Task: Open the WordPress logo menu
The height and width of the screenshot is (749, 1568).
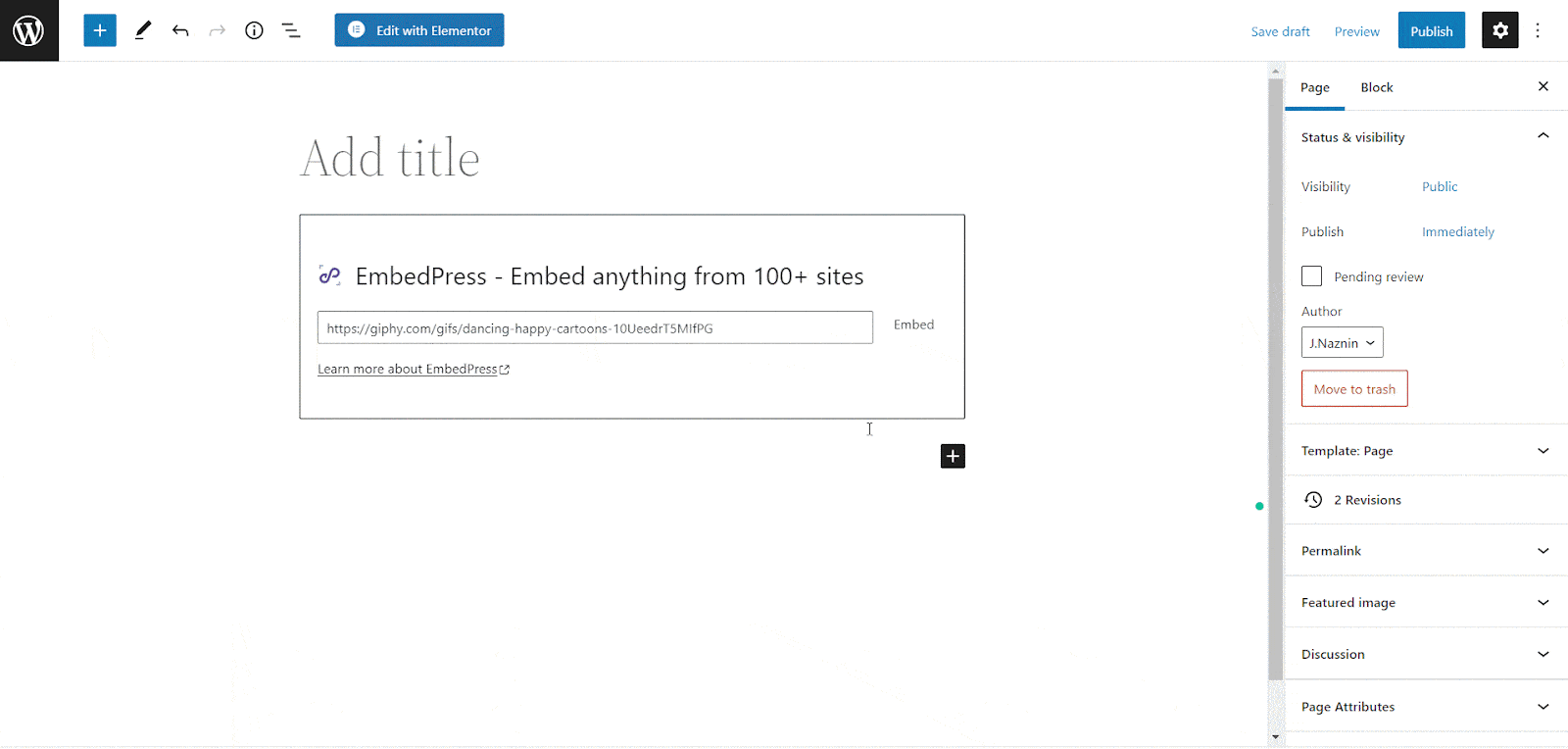Action: click(29, 30)
